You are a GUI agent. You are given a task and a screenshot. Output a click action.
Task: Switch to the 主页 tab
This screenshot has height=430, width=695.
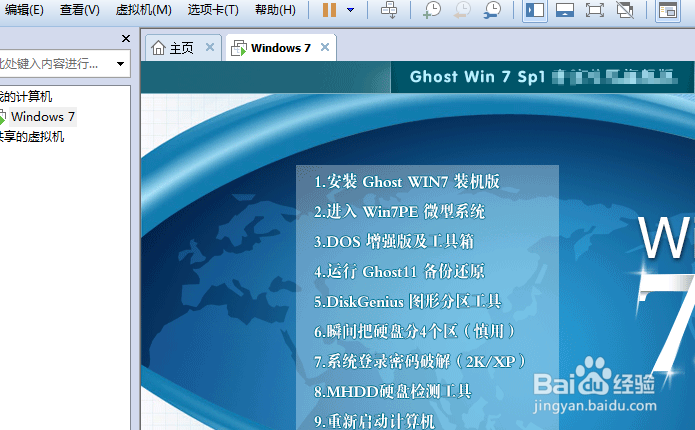tap(182, 48)
